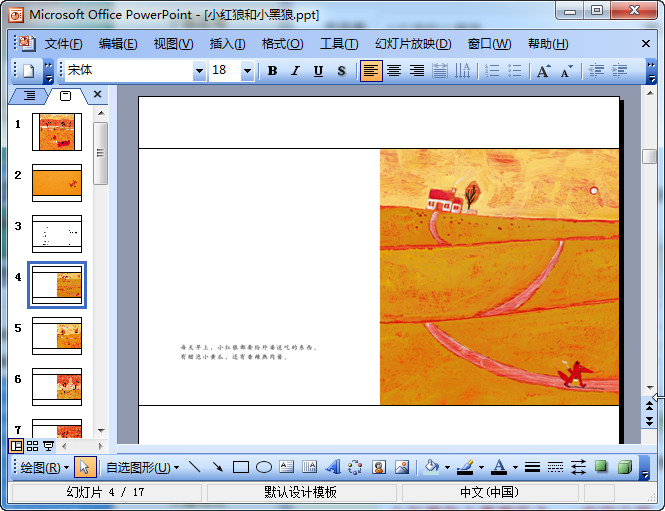
Task: Choose Select Objects arrow tool
Action: click(x=84, y=467)
